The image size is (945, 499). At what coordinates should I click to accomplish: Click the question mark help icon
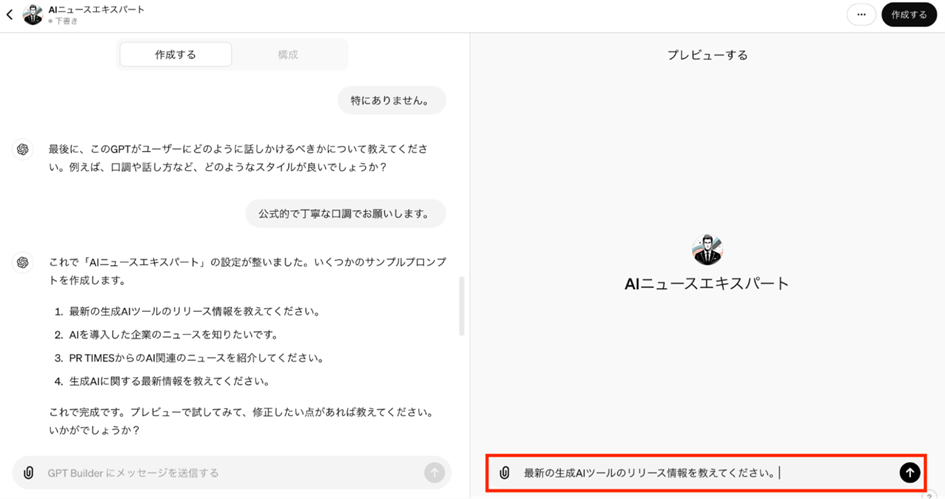[928, 495]
